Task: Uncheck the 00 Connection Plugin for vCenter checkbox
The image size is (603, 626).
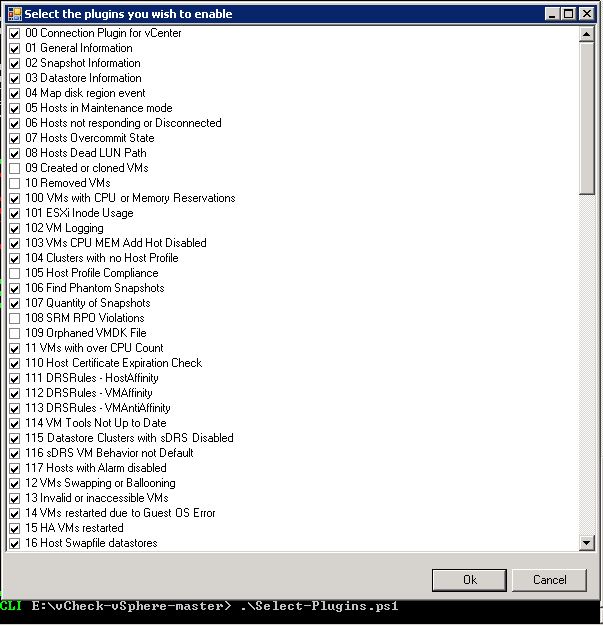Action: click(14, 33)
